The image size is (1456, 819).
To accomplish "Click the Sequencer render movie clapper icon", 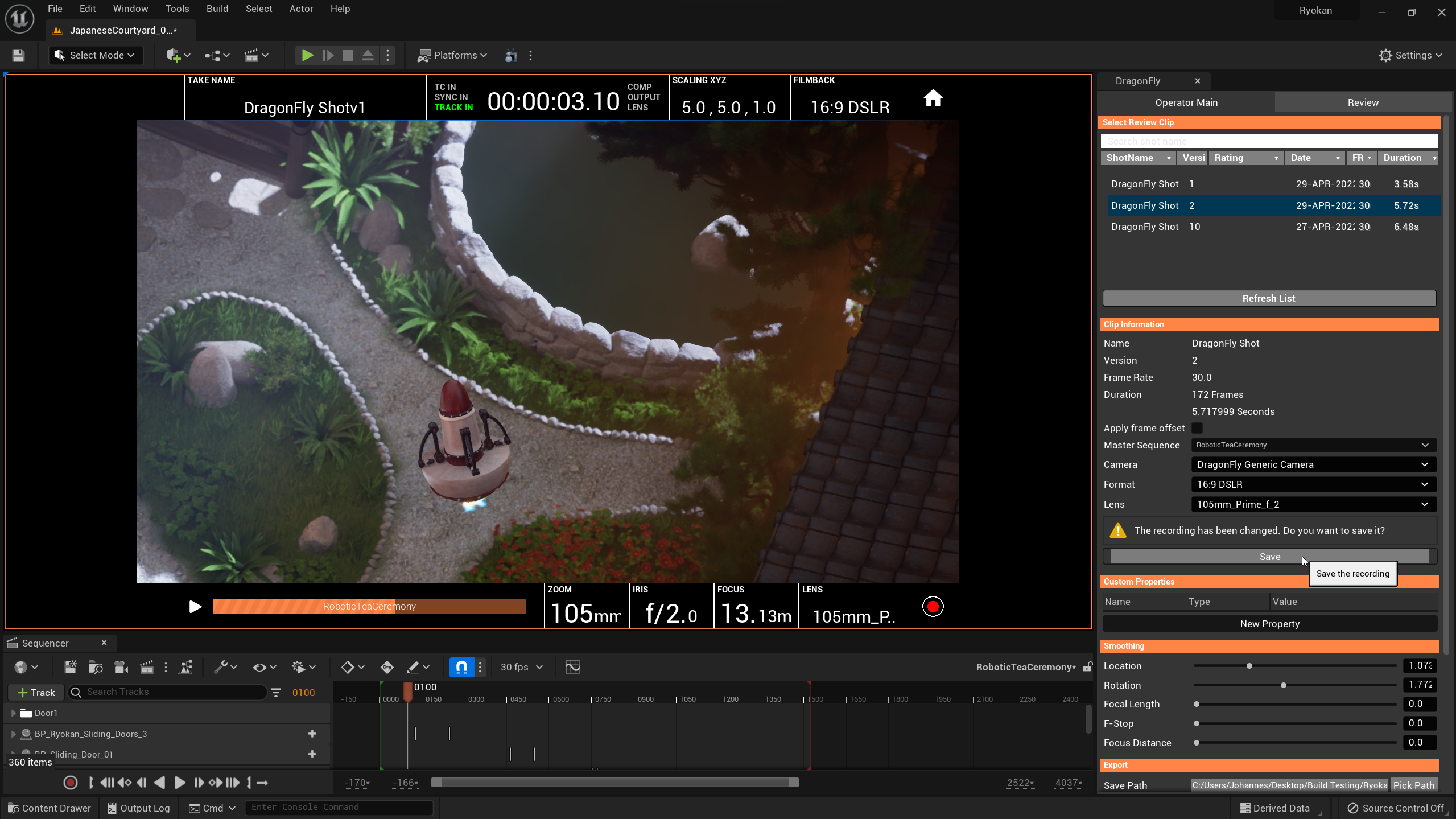I will [147, 667].
